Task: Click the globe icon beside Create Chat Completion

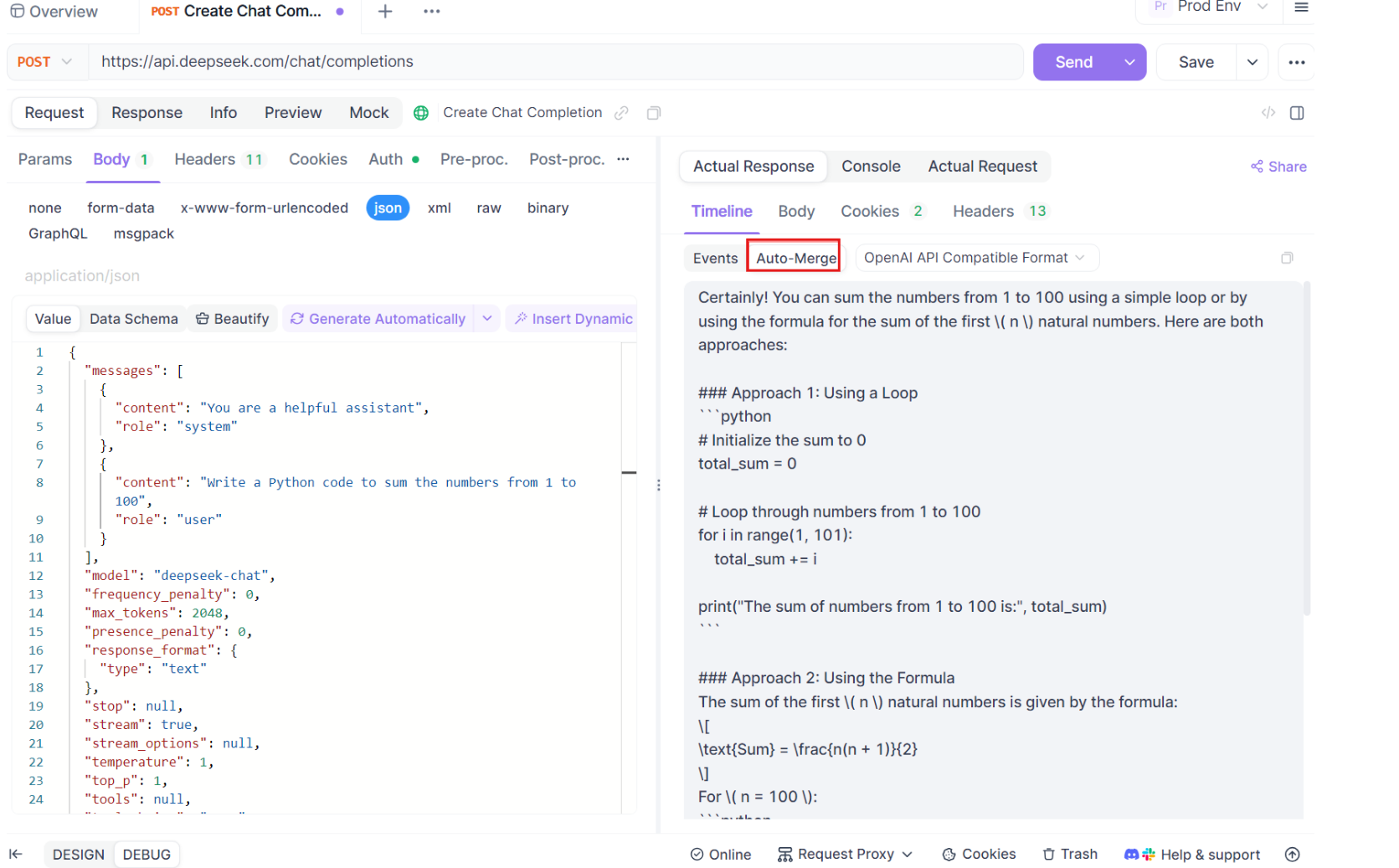Action: (421, 113)
